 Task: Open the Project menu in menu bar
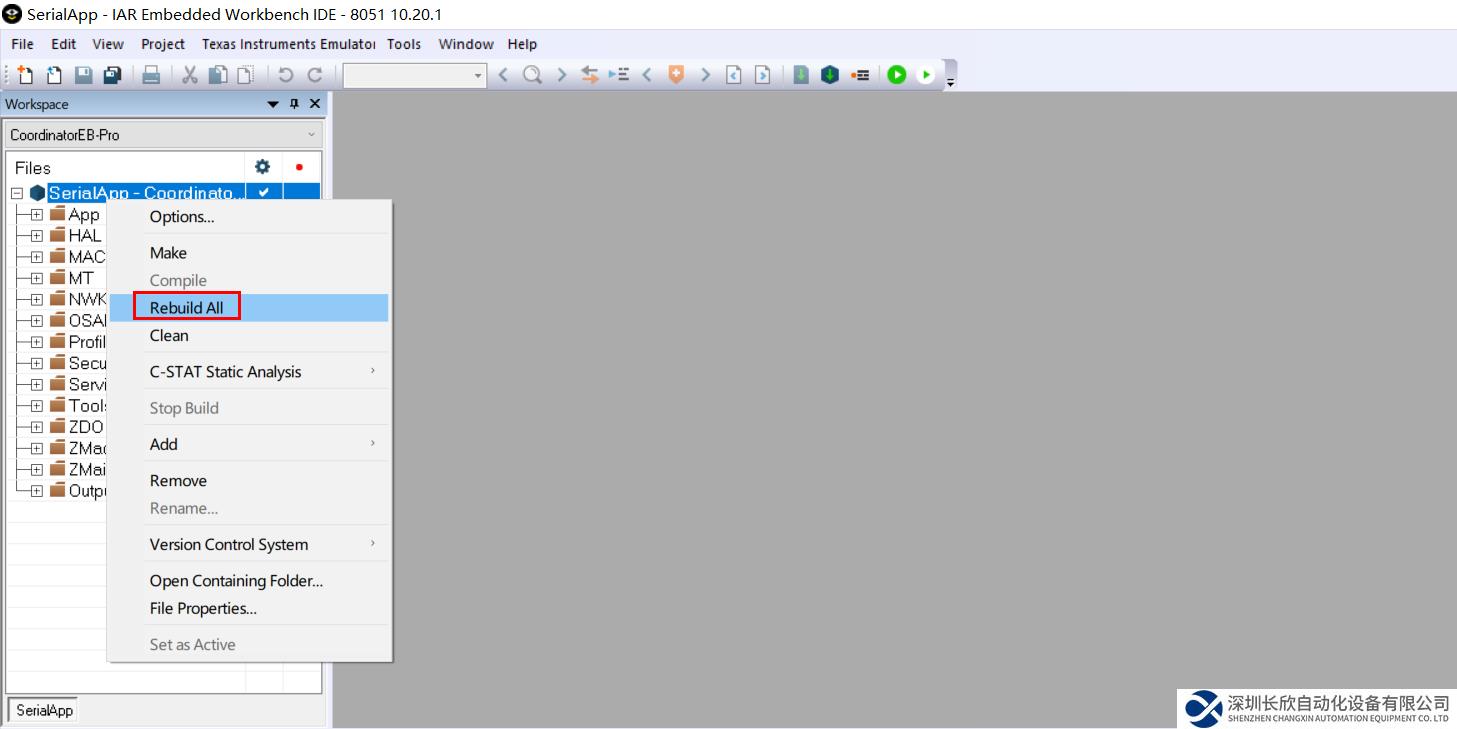pyautogui.click(x=162, y=44)
